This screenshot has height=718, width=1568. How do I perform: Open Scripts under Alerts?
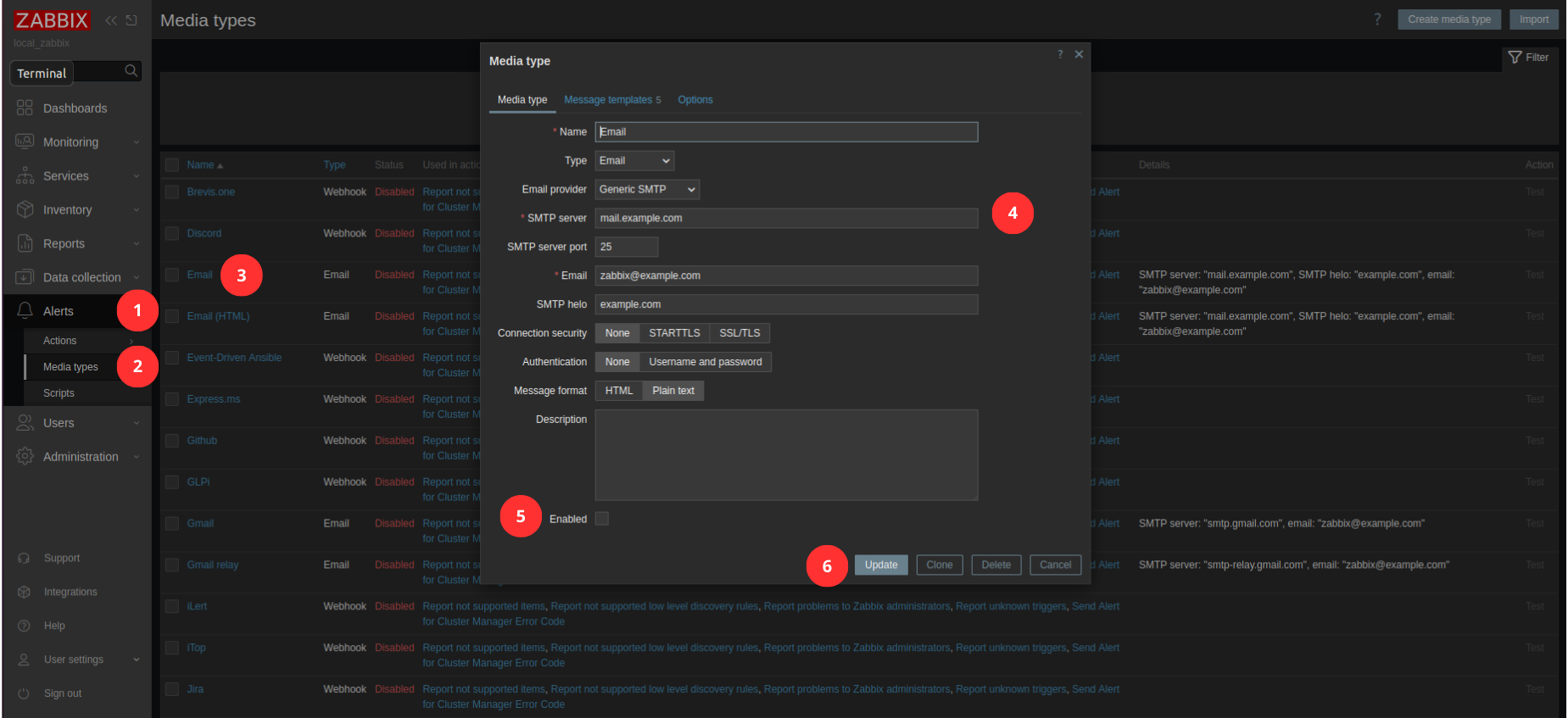click(x=59, y=393)
